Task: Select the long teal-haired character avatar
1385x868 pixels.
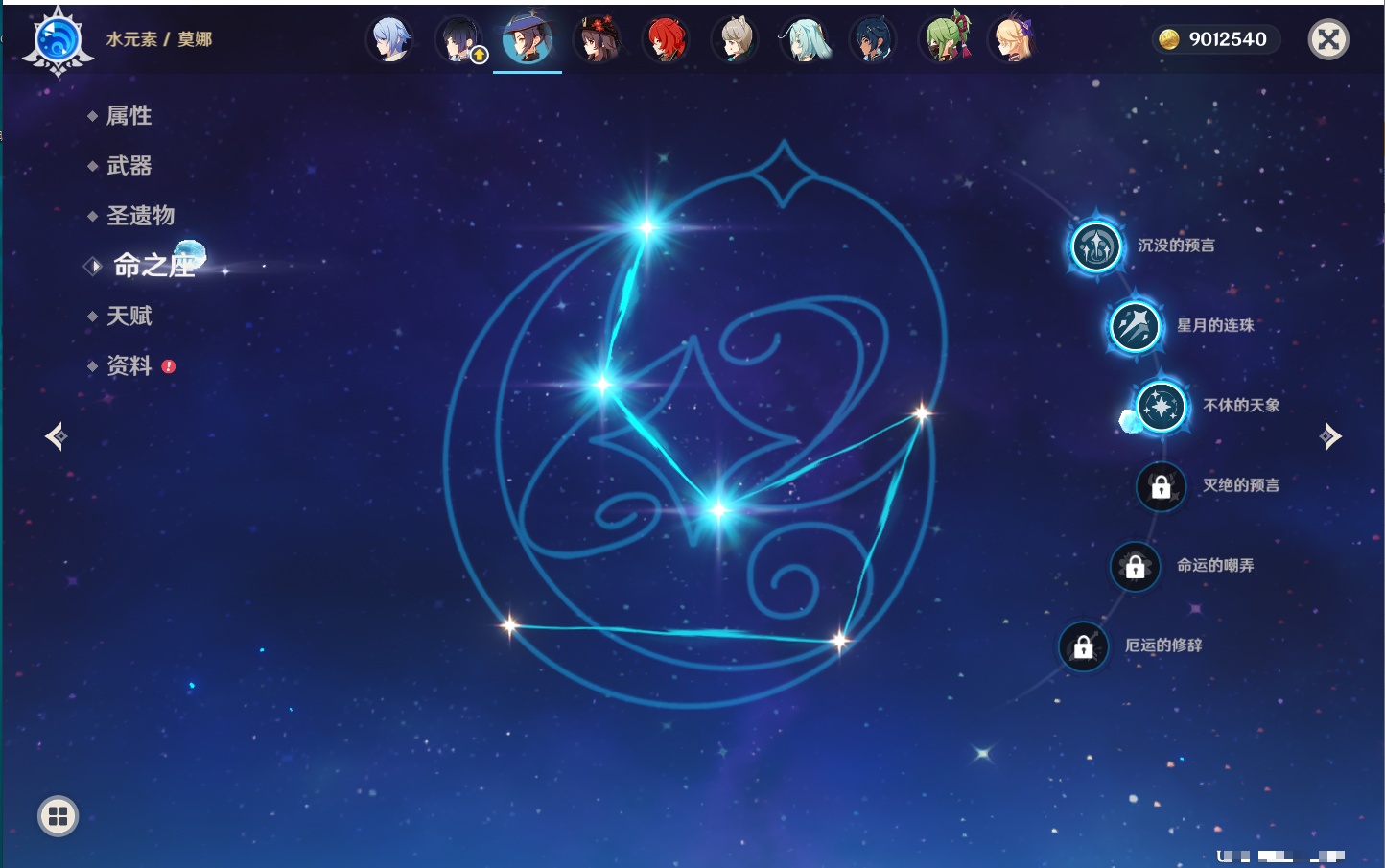Action: click(x=804, y=40)
